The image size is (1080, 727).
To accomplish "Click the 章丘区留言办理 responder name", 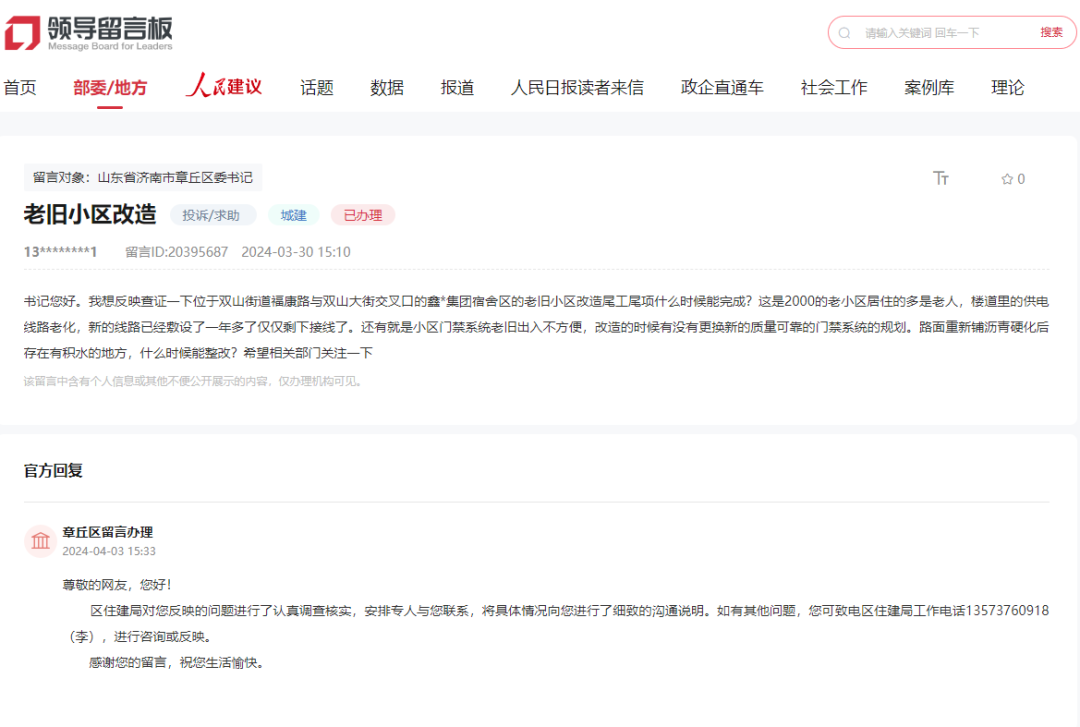I will click(x=107, y=532).
